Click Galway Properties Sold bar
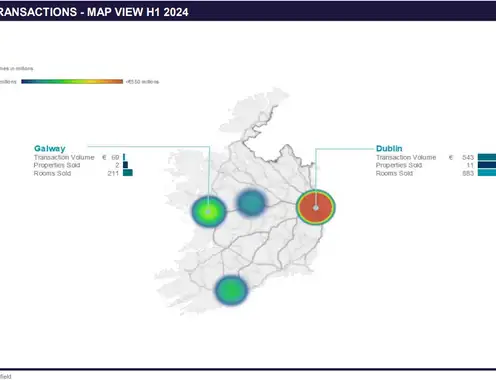 coord(125,165)
